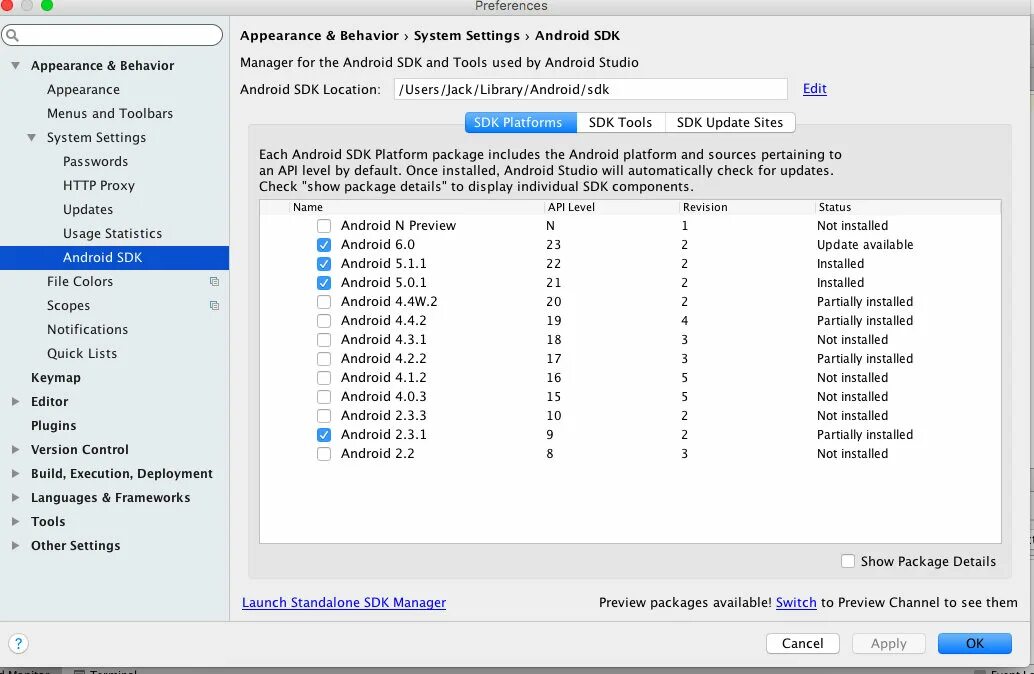This screenshot has width=1034, height=674.
Task: Click the search magnifier icon
Action: (x=13, y=35)
